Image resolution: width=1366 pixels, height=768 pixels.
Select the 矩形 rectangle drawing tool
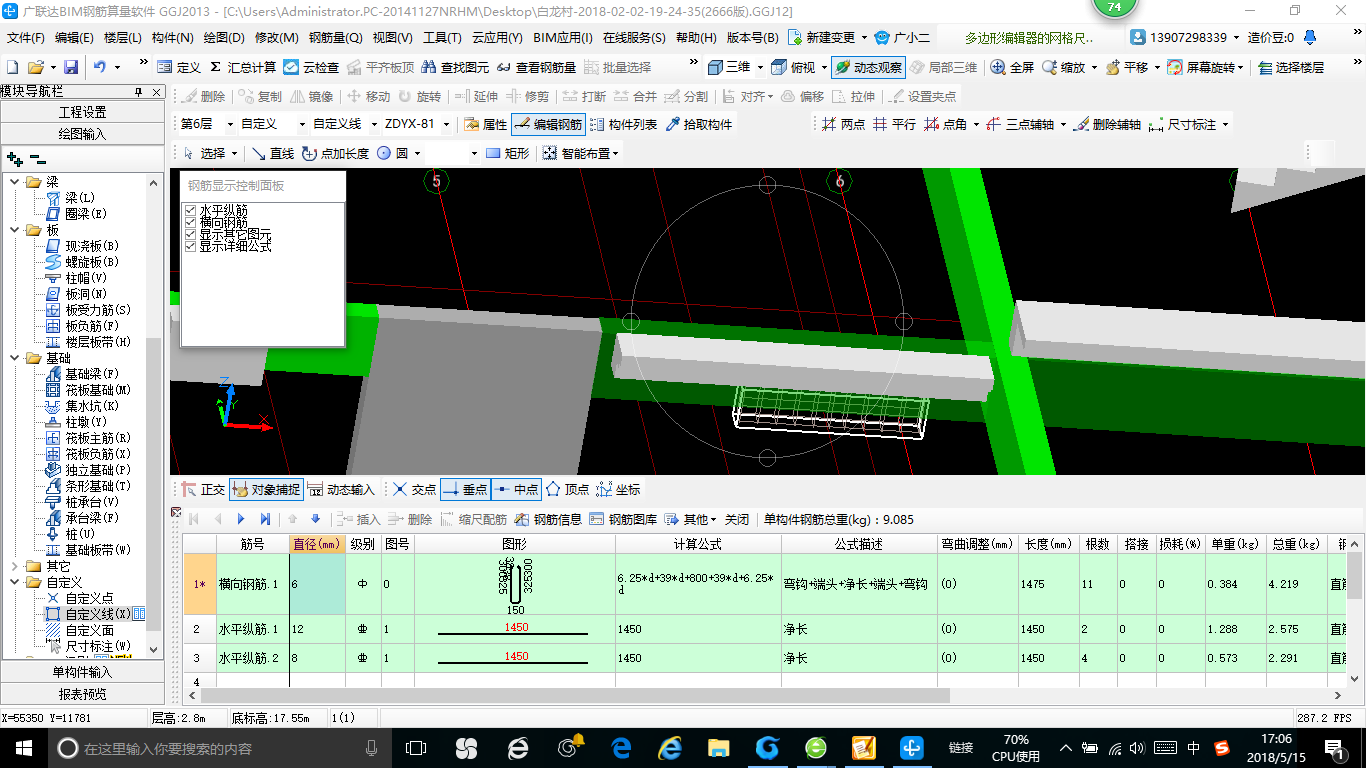pyautogui.click(x=507, y=153)
